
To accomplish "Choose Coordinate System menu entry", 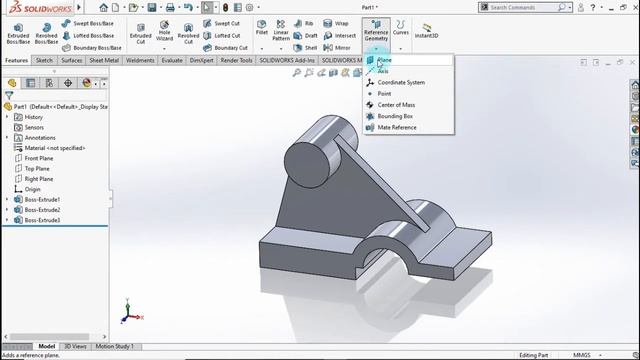I will [409, 82].
